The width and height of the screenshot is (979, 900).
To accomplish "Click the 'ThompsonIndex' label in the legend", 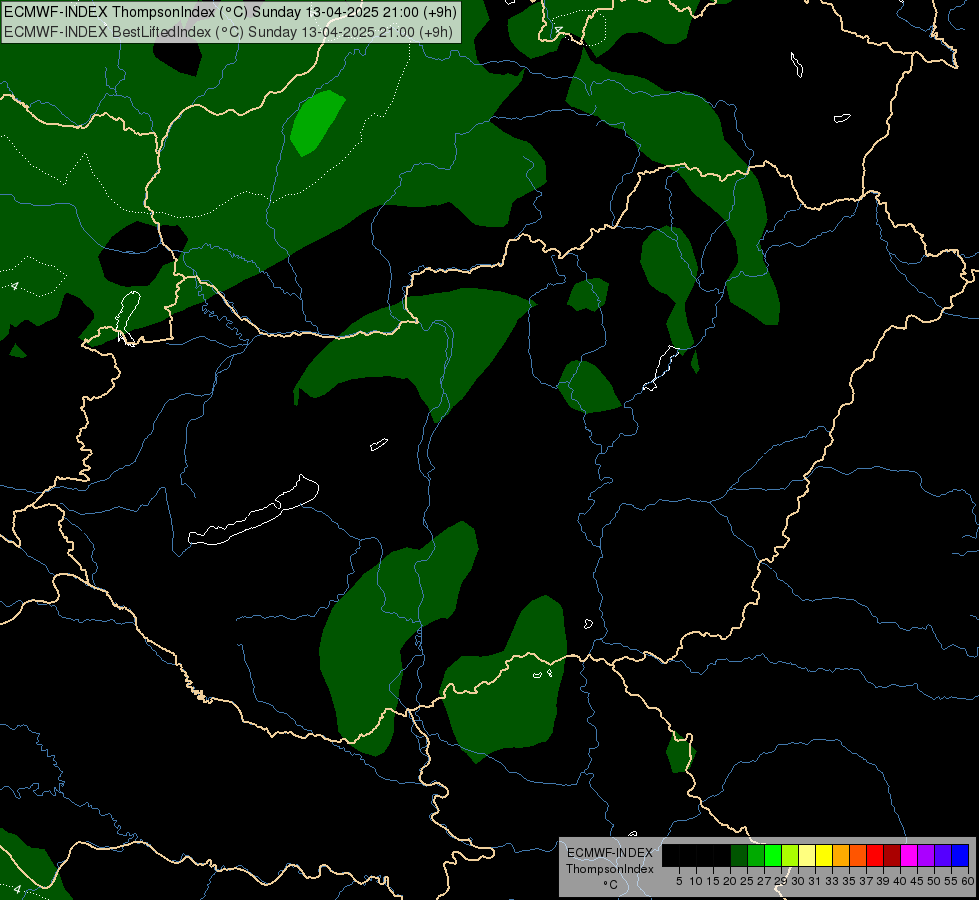I will coord(610,869).
